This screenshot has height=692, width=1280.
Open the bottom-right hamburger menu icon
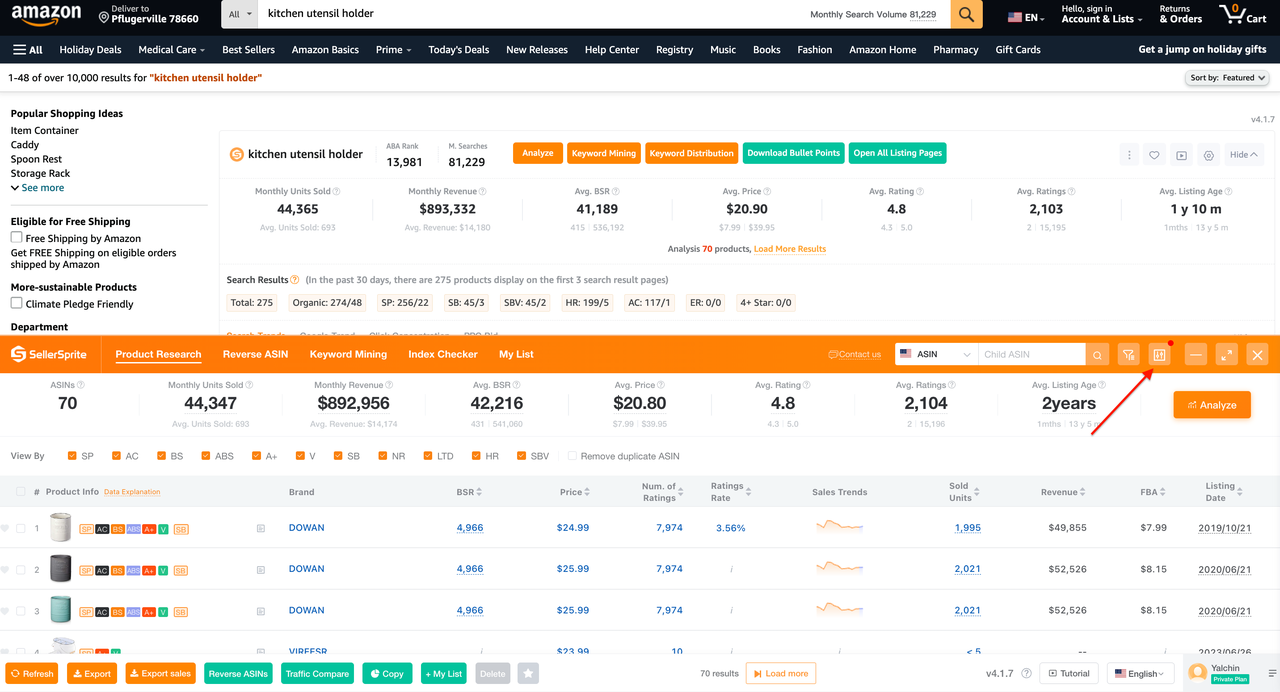tap(1272, 673)
